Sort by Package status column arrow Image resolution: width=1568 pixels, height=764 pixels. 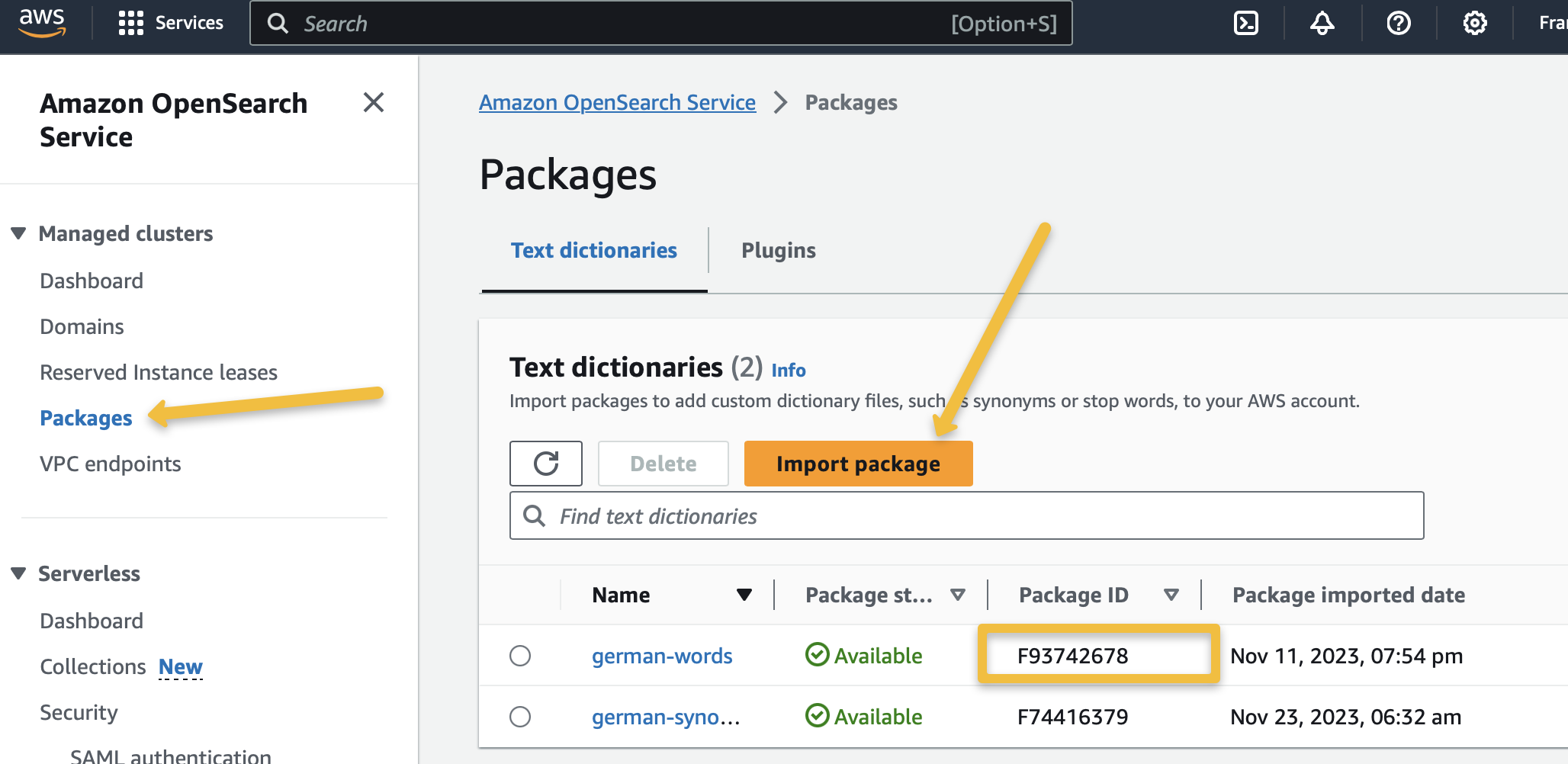958,595
